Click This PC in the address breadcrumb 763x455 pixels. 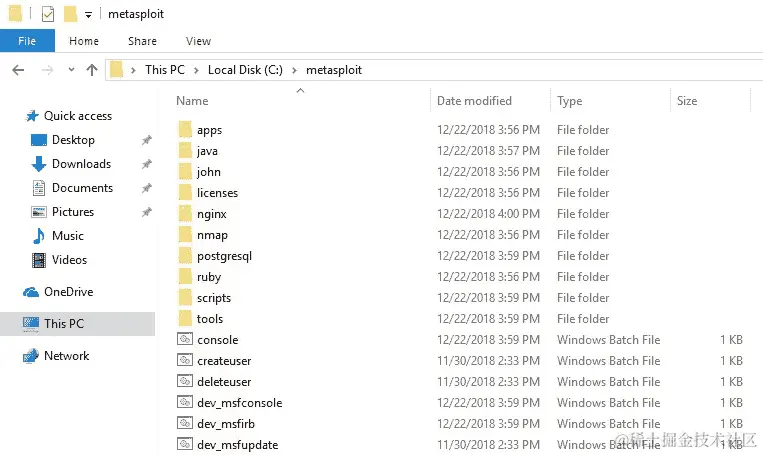point(165,70)
